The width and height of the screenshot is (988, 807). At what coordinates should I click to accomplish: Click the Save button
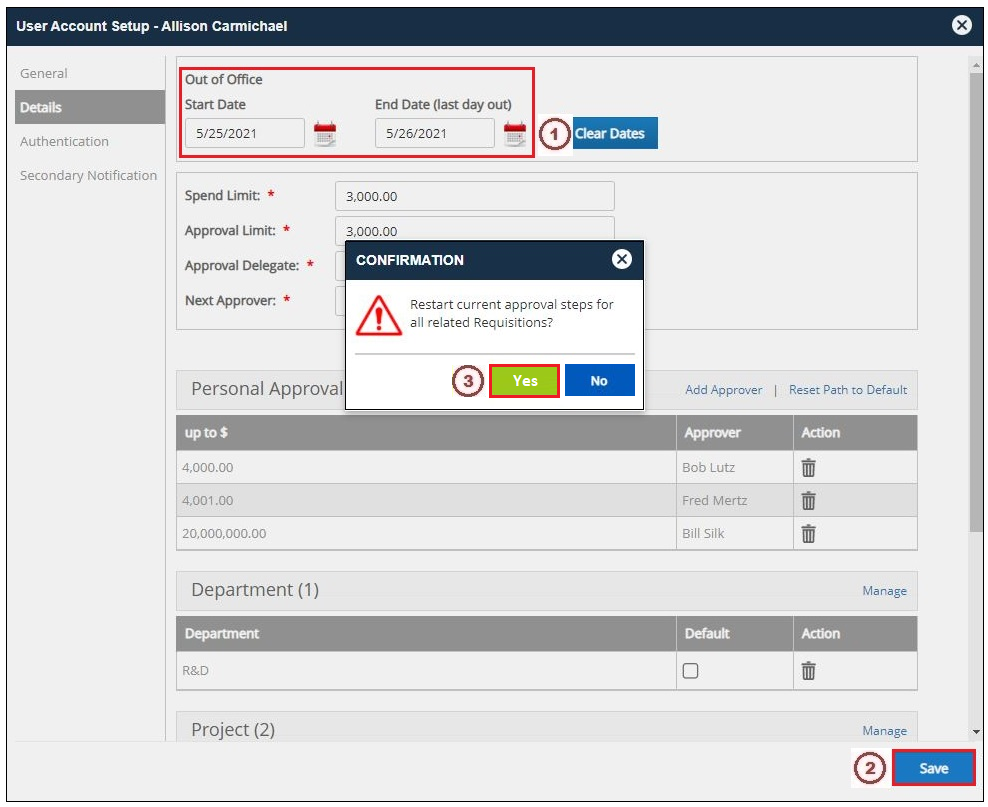(933, 768)
